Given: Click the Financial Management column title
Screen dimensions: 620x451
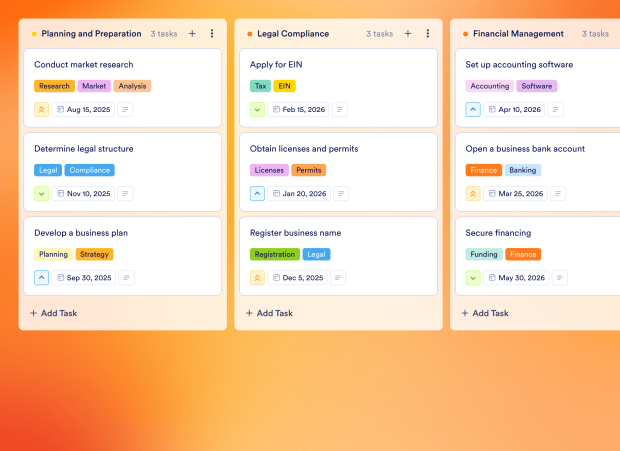Looking at the screenshot, I should coord(518,34).
